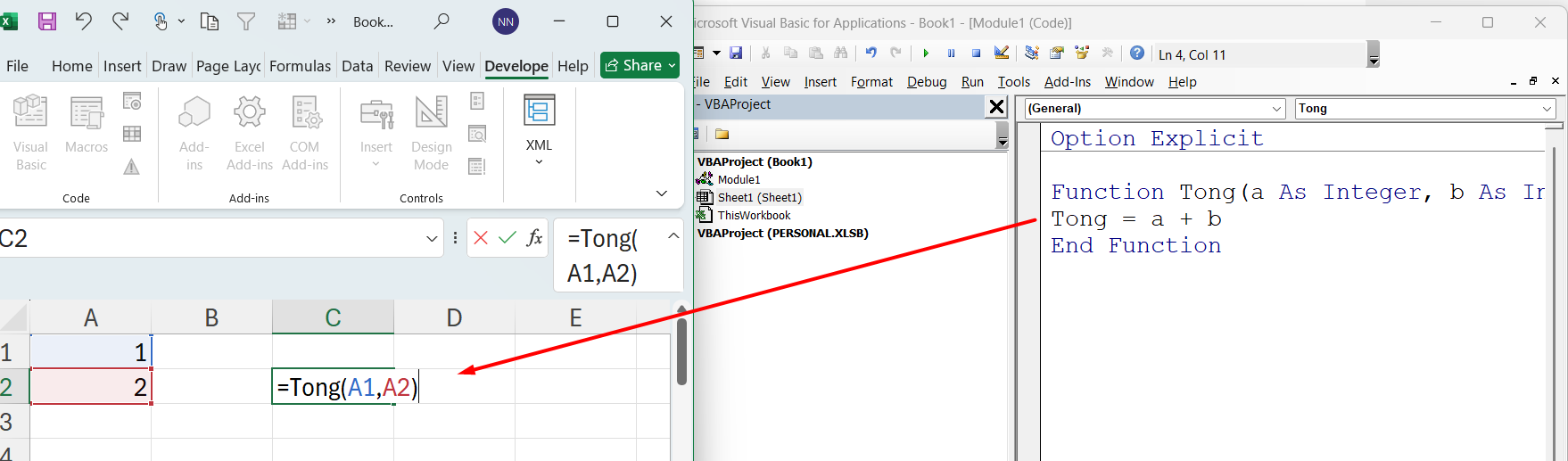Open the Excel search magnifier
The image size is (1568, 461).
(x=442, y=21)
